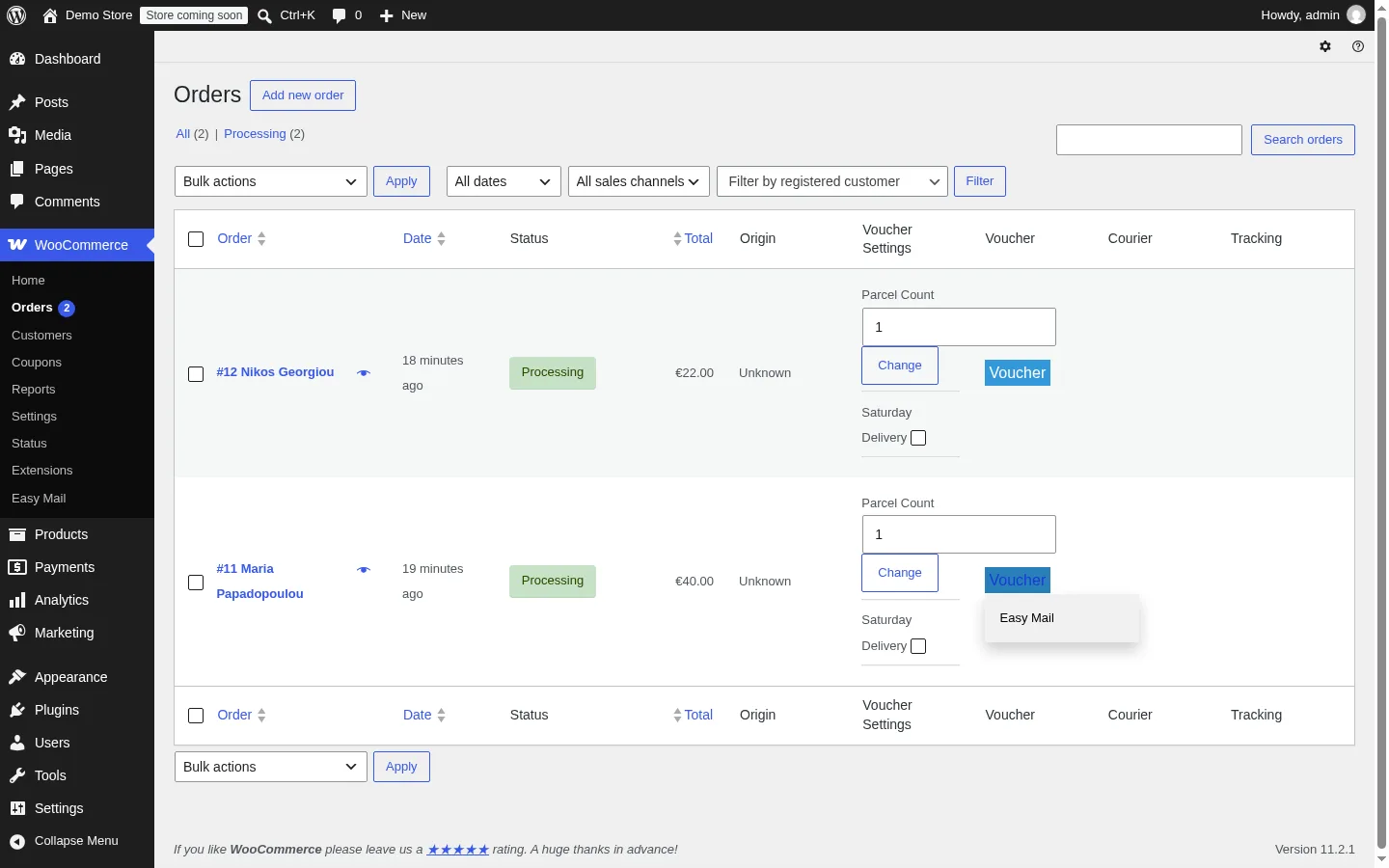Open the All sales channels dropdown
The height and width of the screenshot is (868, 1389).
click(639, 181)
